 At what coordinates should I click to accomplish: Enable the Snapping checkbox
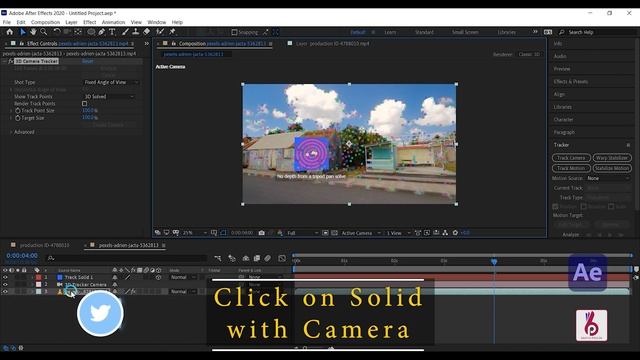pyautogui.click(x=234, y=32)
